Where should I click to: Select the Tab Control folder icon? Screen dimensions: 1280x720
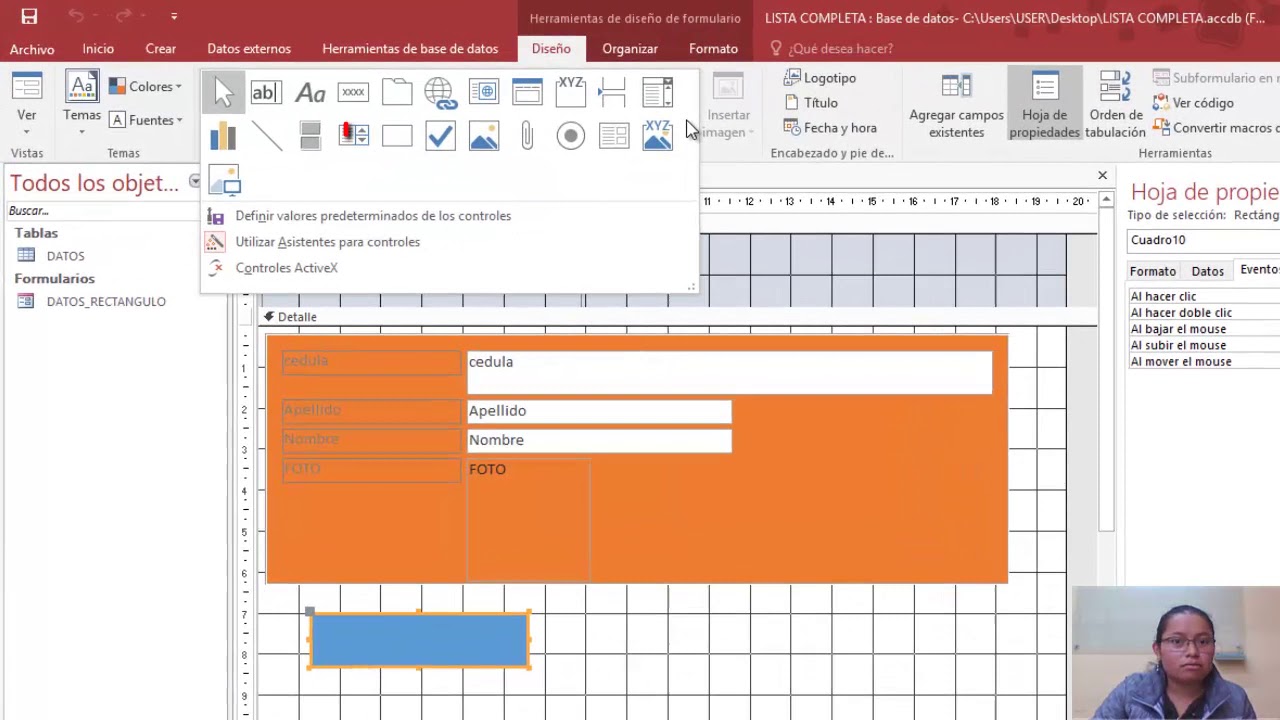pyautogui.click(x=397, y=92)
